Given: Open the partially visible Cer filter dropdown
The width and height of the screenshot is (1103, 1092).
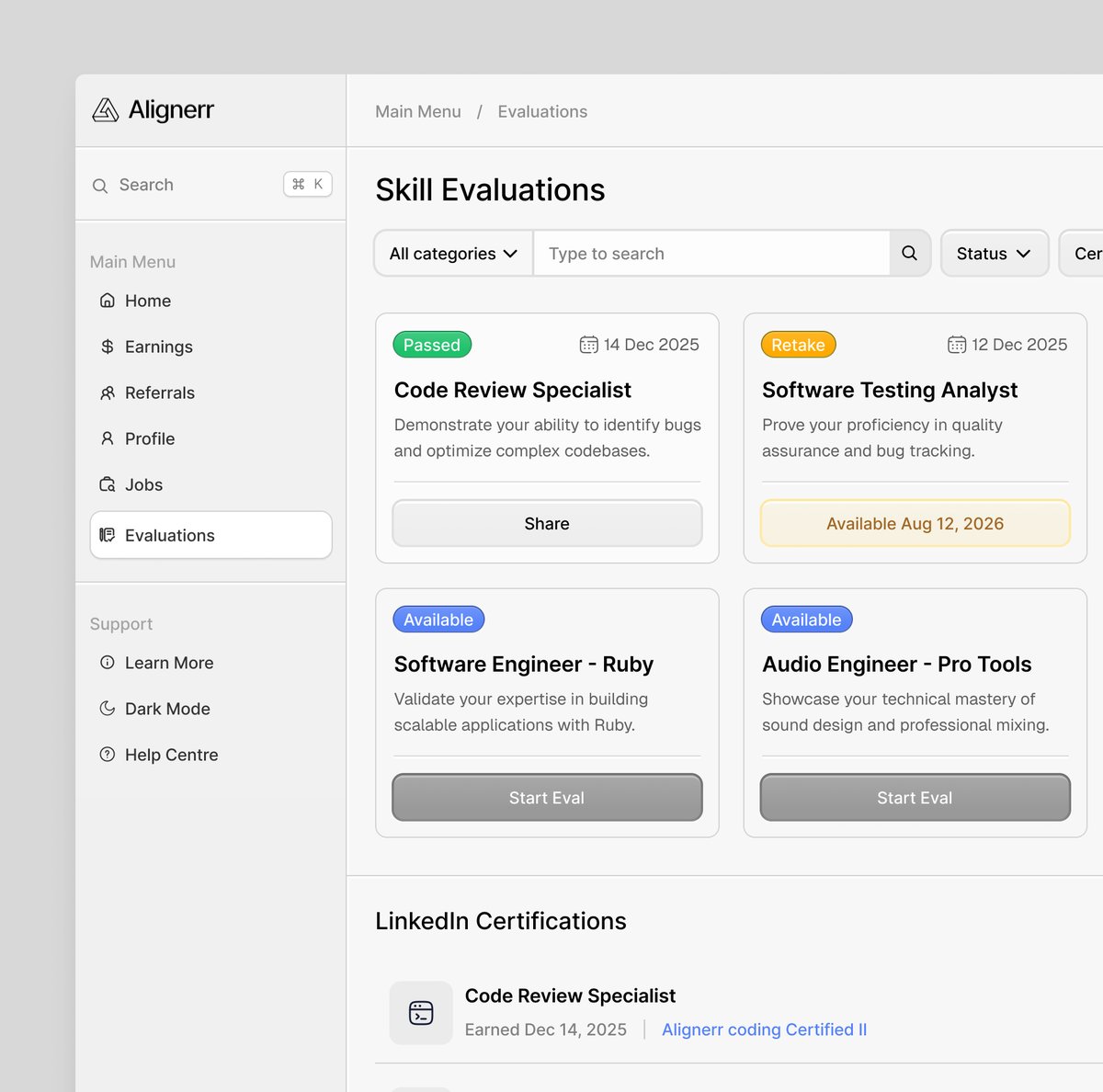Looking at the screenshot, I should pos(1082,253).
